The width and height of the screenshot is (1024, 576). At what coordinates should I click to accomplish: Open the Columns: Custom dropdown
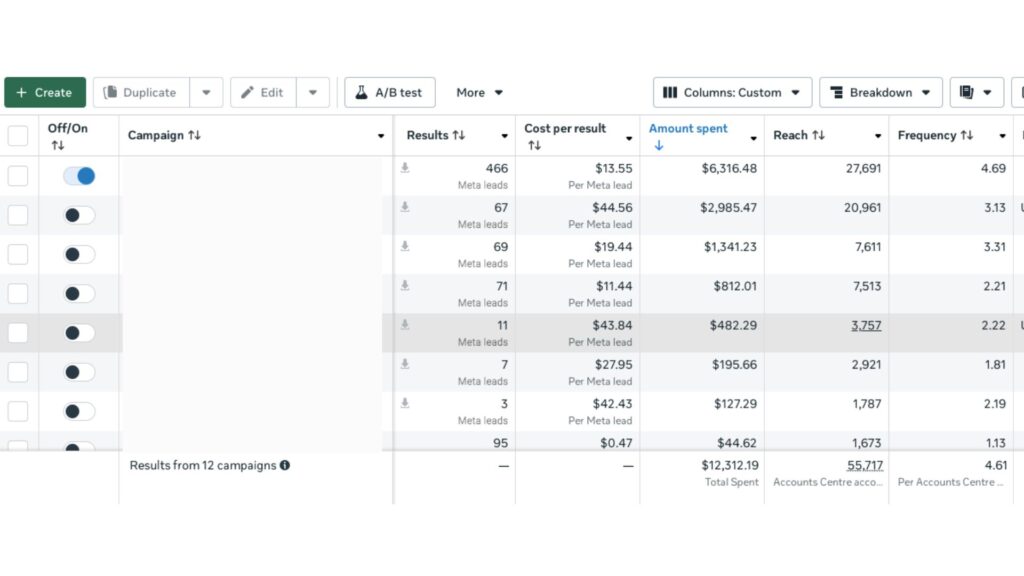(732, 93)
